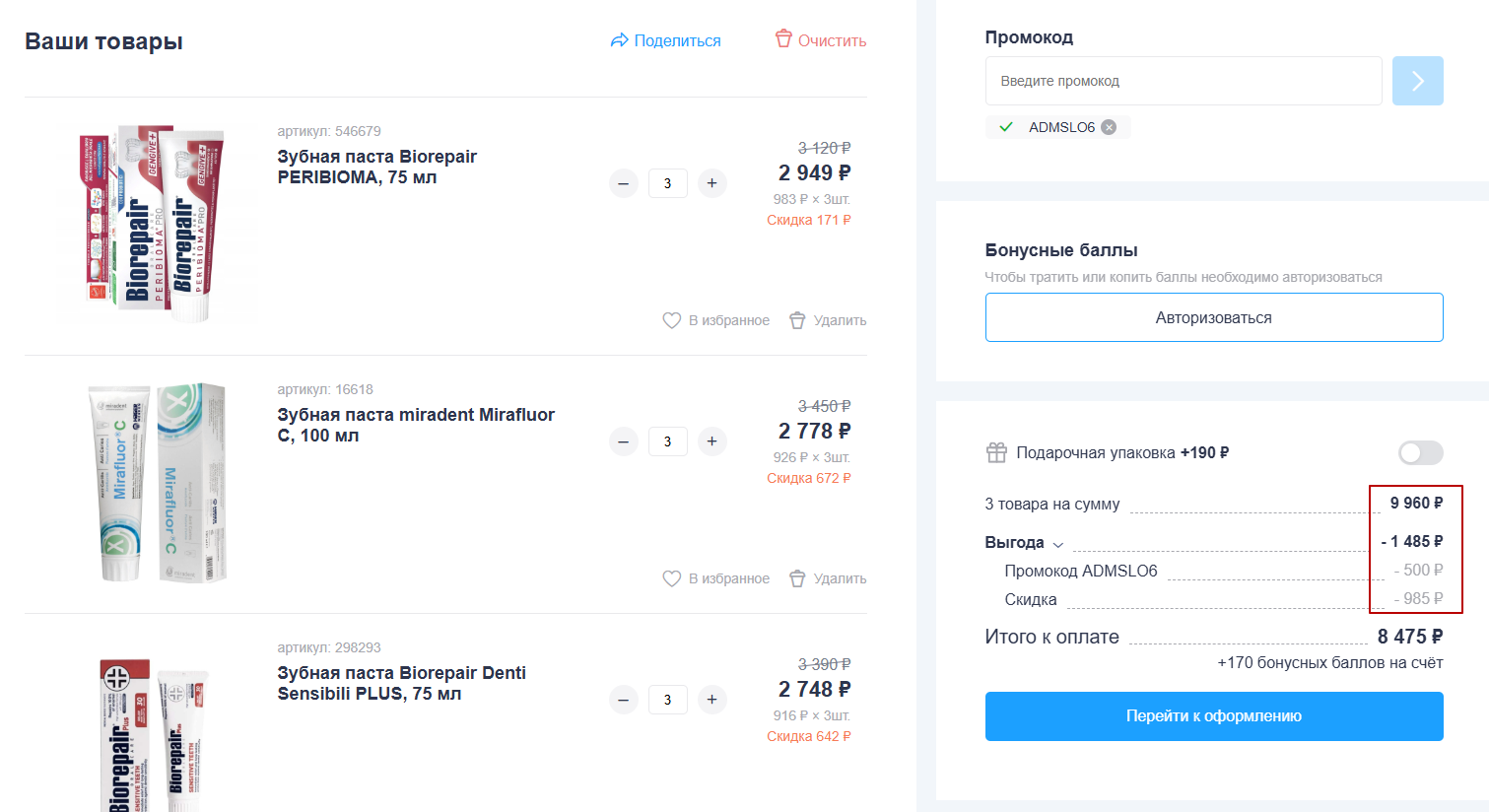This screenshot has height=812, width=1489.
Task: Submit promo code with arrow button
Action: pos(1417,81)
